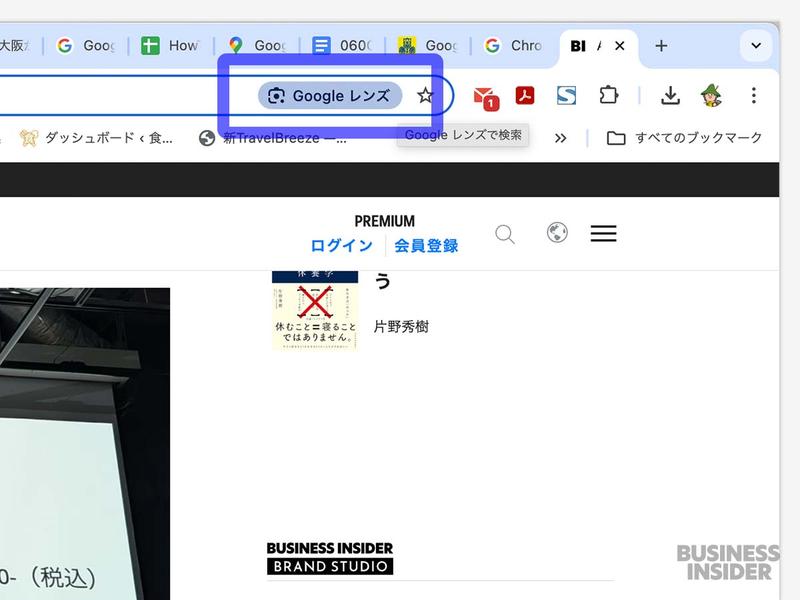Switch to the 0600 Google Docs tab
Screen dimensions: 800x600
342,46
